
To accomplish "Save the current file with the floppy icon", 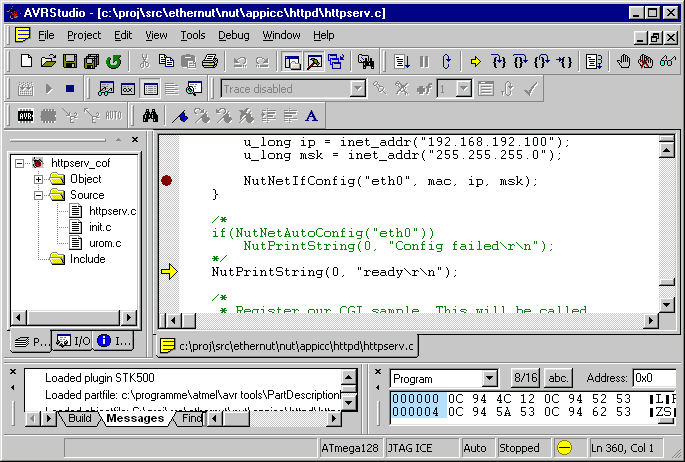I will point(70,61).
